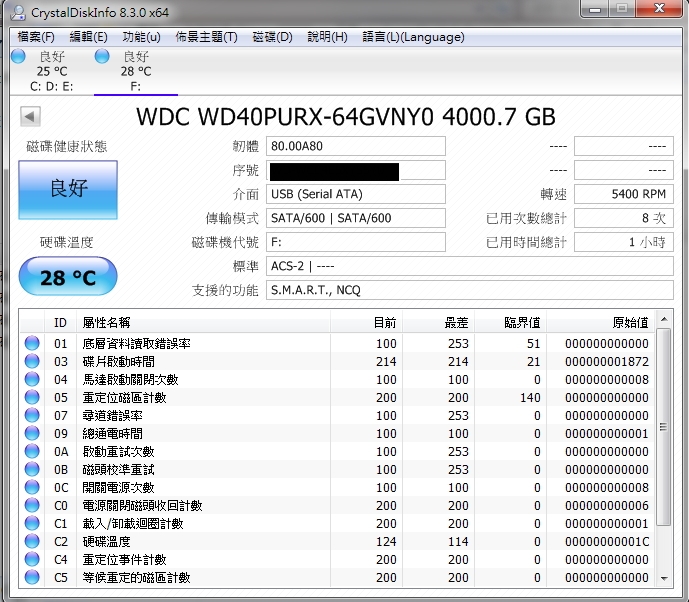Click scrollbar up arrow in SMART list
Viewport: 689px width, 602px height.
pyautogui.click(x=664, y=319)
